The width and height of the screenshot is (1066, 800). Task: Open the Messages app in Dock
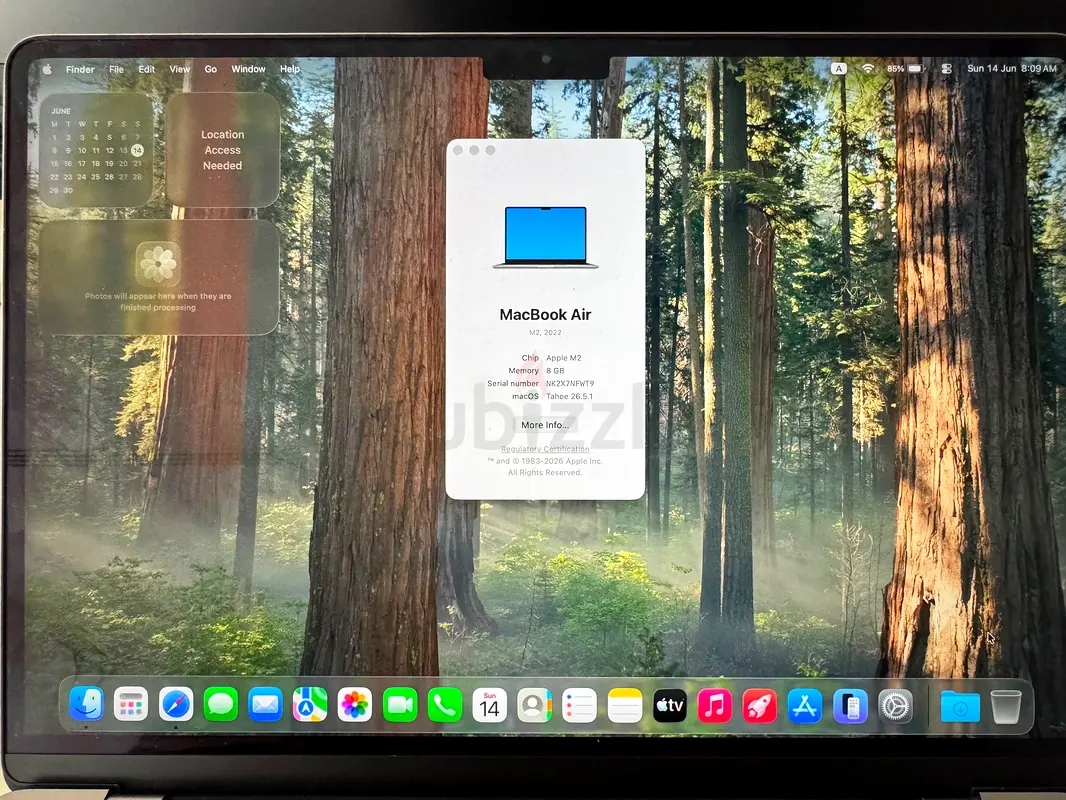click(x=220, y=705)
